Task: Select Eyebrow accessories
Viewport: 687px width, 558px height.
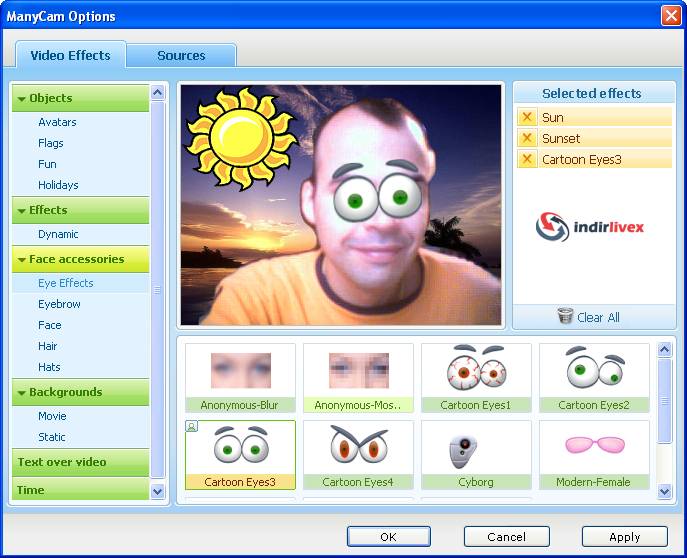Action: pyautogui.click(x=60, y=304)
